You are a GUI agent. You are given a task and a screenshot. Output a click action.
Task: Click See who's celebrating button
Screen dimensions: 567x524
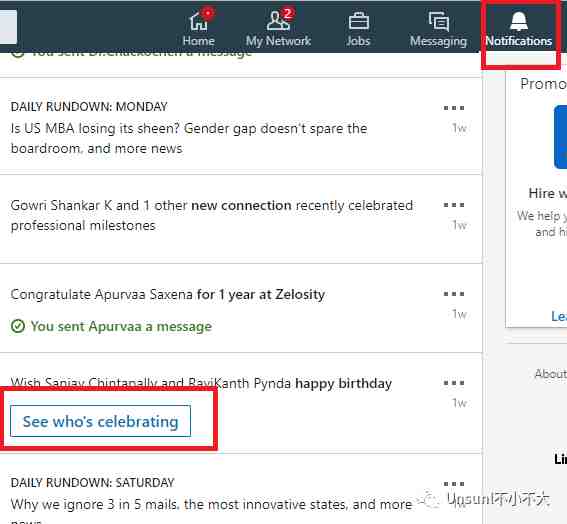(x=101, y=421)
